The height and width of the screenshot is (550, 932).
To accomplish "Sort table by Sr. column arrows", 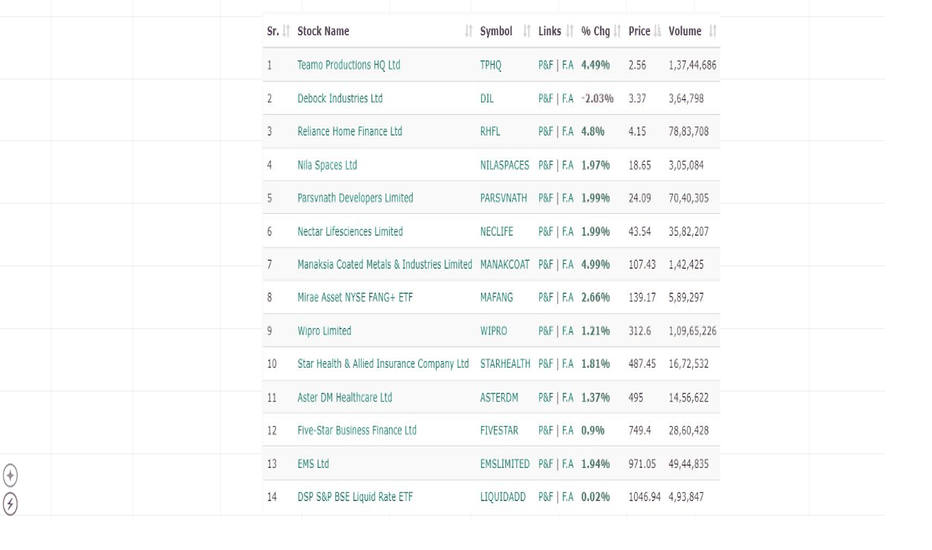I will pos(286,31).
